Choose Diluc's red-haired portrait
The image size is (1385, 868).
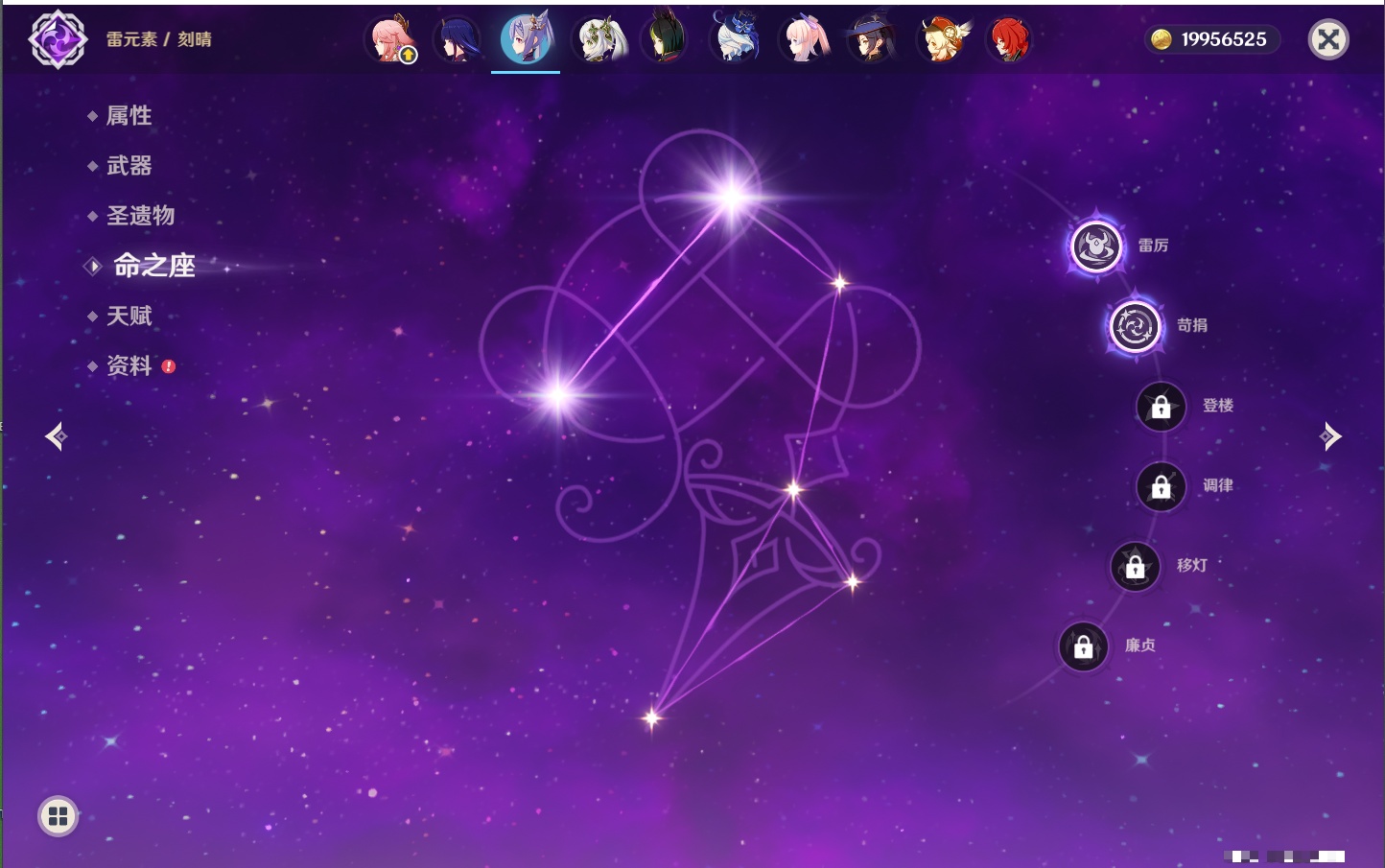[1009, 39]
